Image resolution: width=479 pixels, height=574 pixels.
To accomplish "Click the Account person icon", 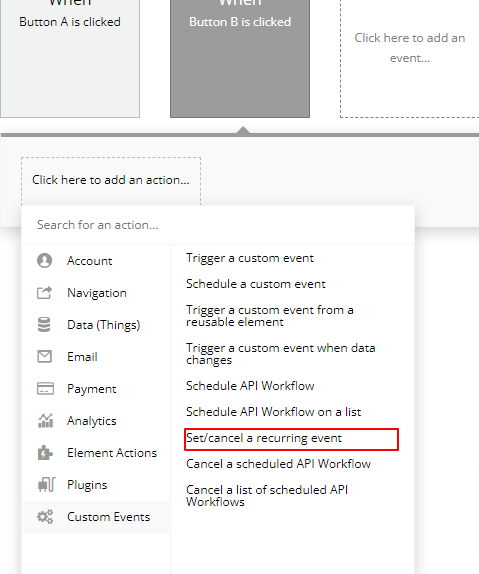I will (x=44, y=261).
